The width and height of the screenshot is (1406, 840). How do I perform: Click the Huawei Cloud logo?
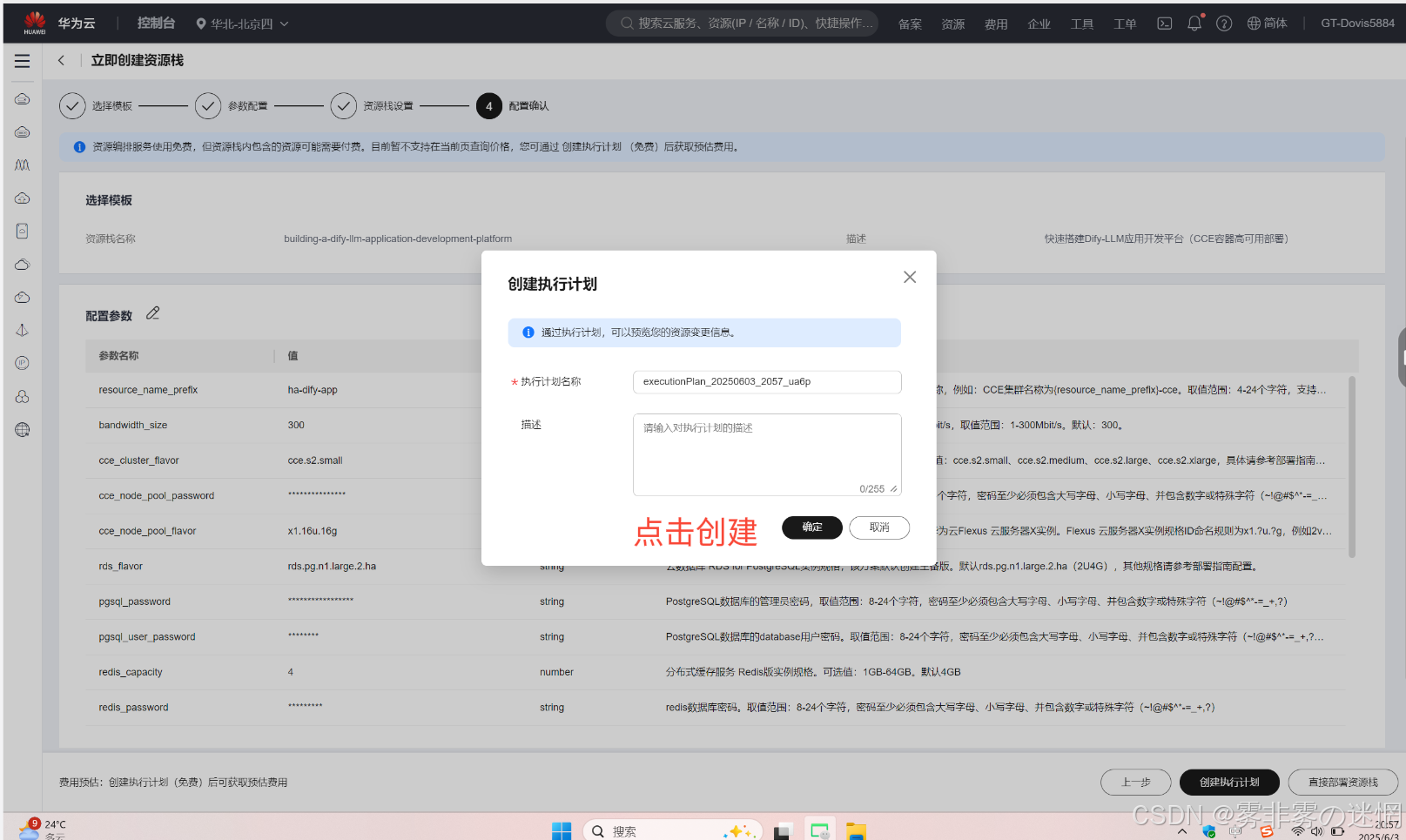(x=35, y=23)
